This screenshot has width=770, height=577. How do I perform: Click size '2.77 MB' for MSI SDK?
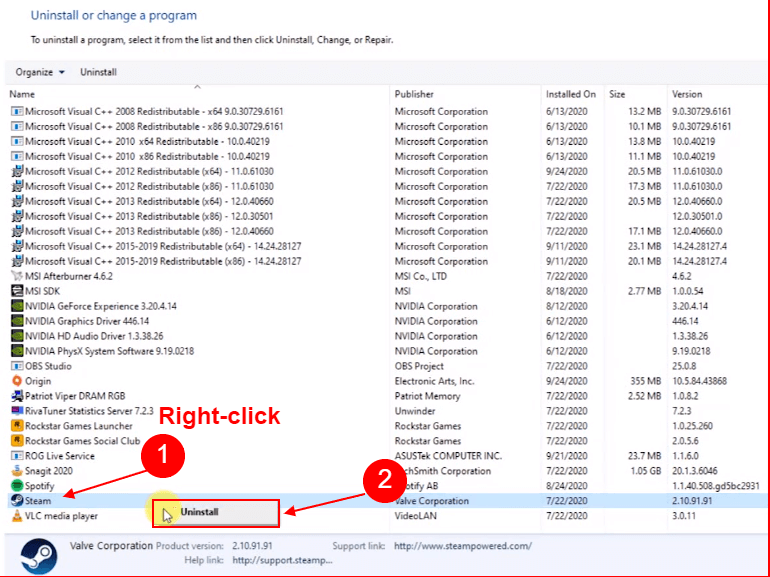(644, 291)
